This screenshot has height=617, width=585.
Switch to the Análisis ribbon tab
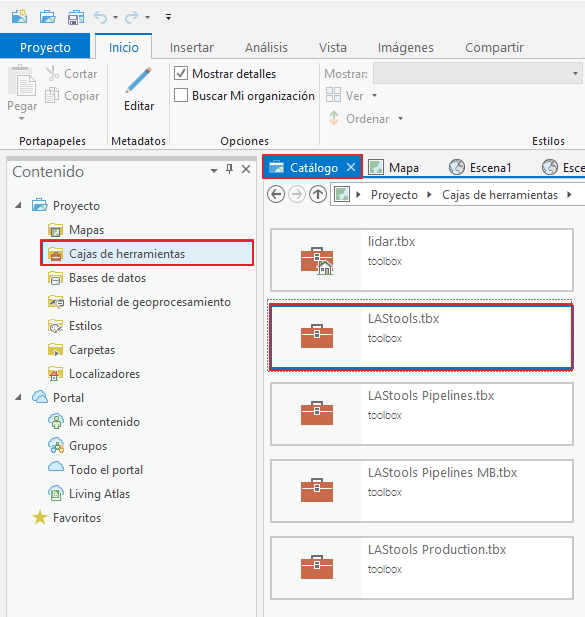(x=266, y=47)
